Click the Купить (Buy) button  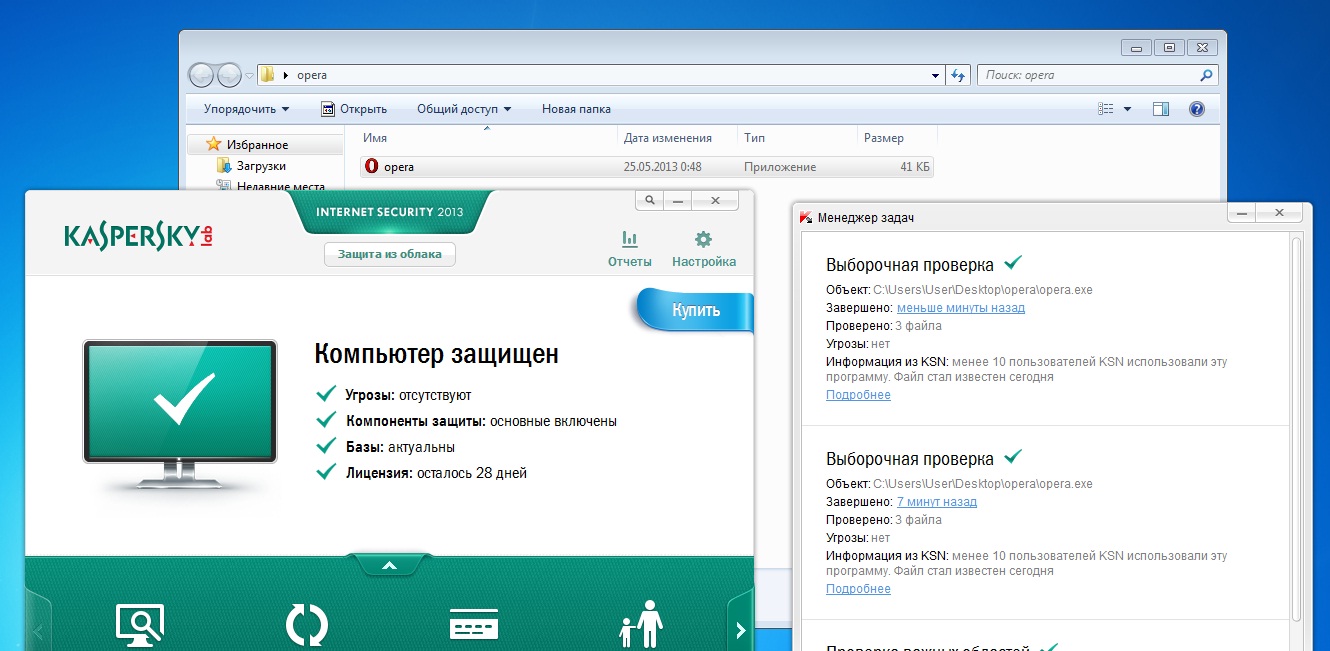click(695, 310)
